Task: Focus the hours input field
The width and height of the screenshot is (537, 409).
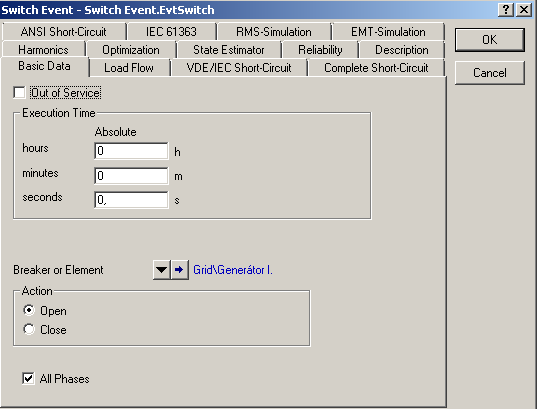Action: pyautogui.click(x=131, y=151)
